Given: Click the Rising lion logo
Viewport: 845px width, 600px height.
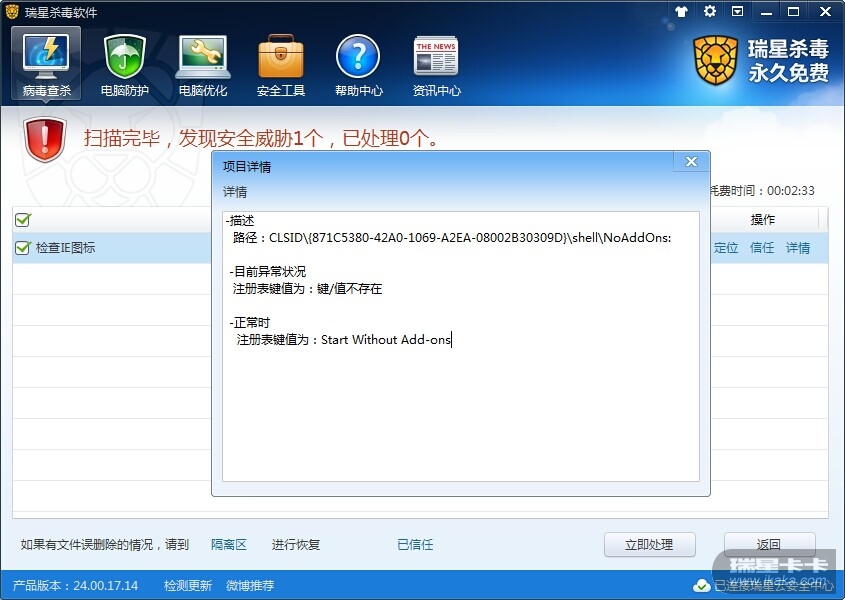Looking at the screenshot, I should 715,60.
